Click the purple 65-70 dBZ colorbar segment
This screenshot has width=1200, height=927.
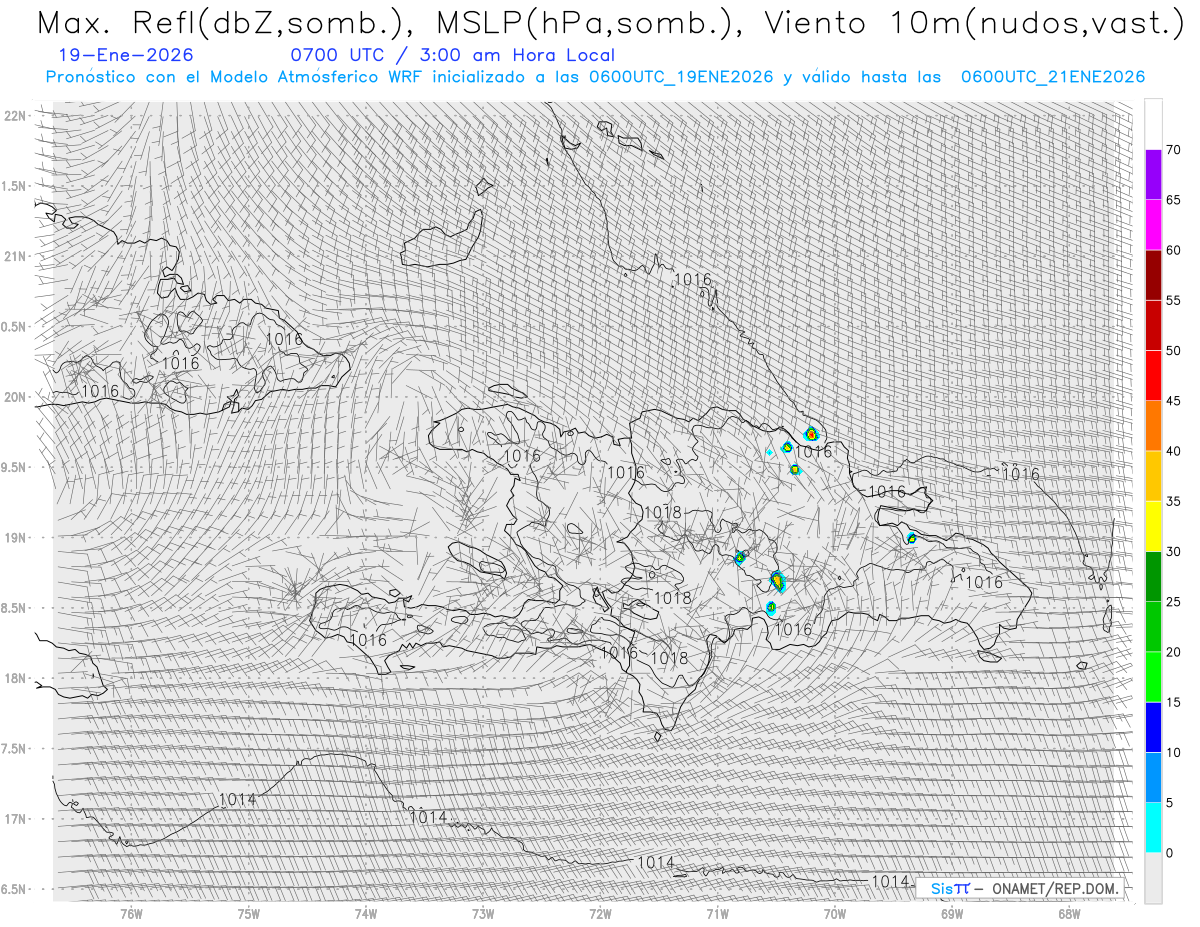coord(1153,175)
